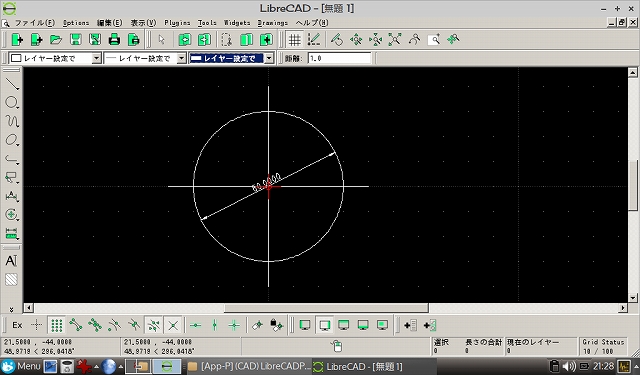Open the Dimension tools in left toolbar
640x375 pixels.
click(12, 196)
